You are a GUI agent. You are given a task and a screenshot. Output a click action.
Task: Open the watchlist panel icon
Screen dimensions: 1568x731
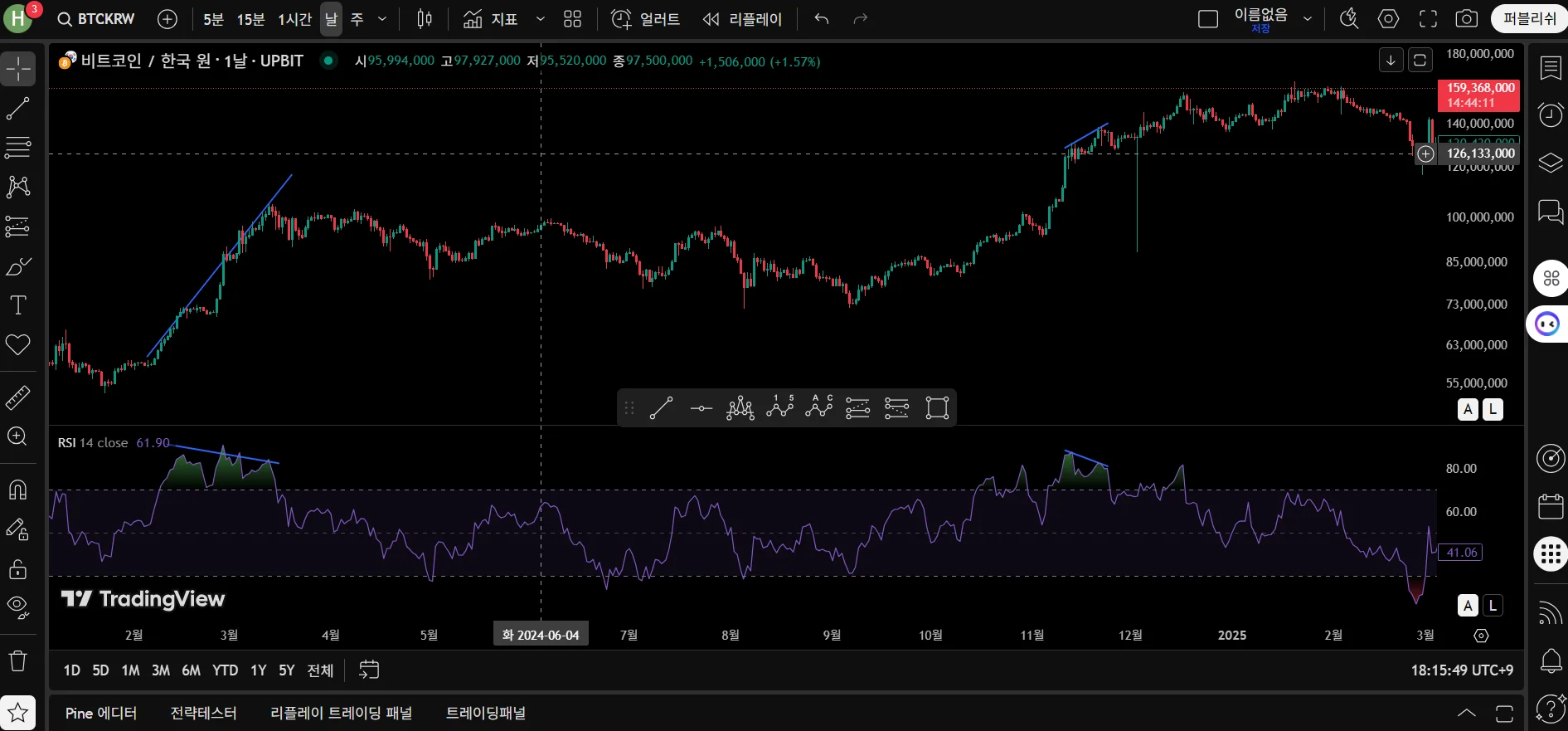pyautogui.click(x=1551, y=68)
